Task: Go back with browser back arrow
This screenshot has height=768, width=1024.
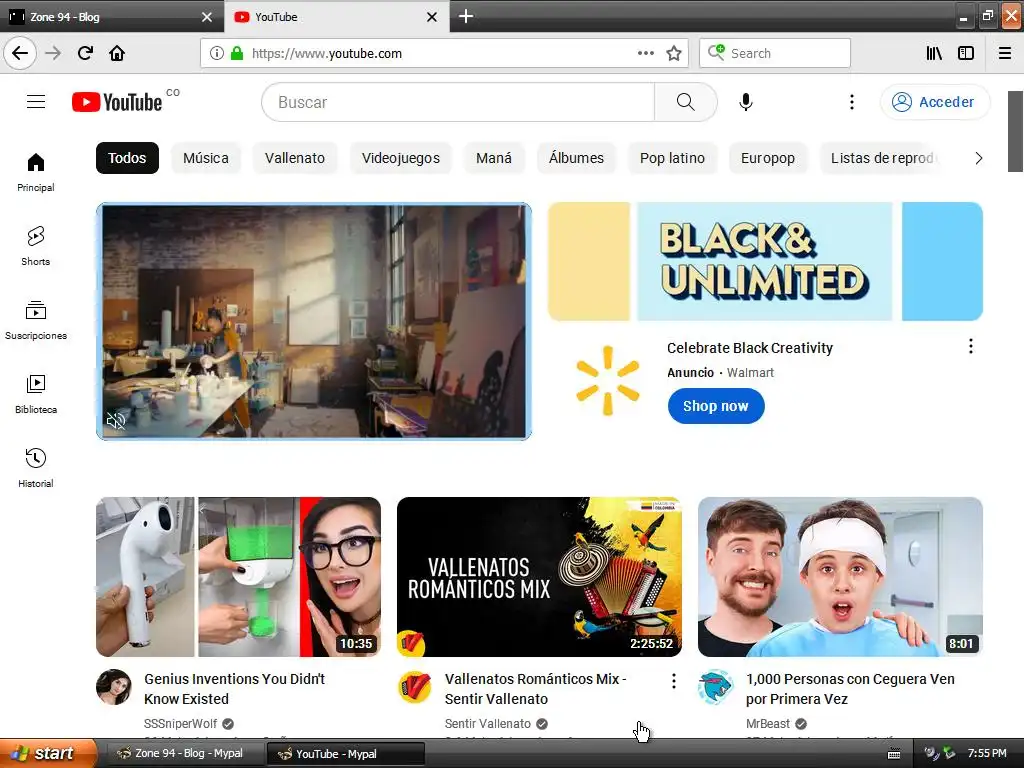Action: pyautogui.click(x=20, y=53)
